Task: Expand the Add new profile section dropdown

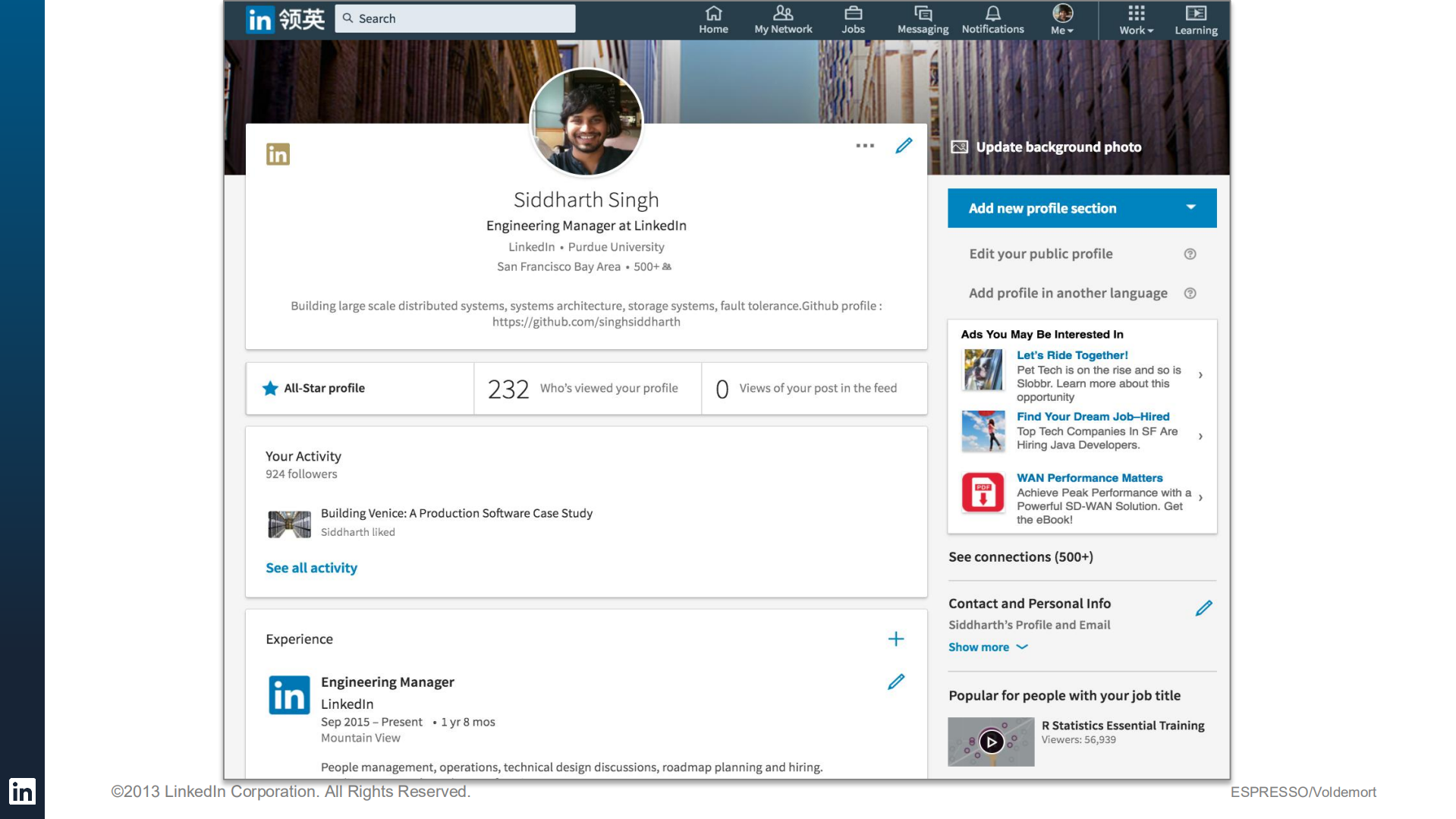Action: 1190,207
